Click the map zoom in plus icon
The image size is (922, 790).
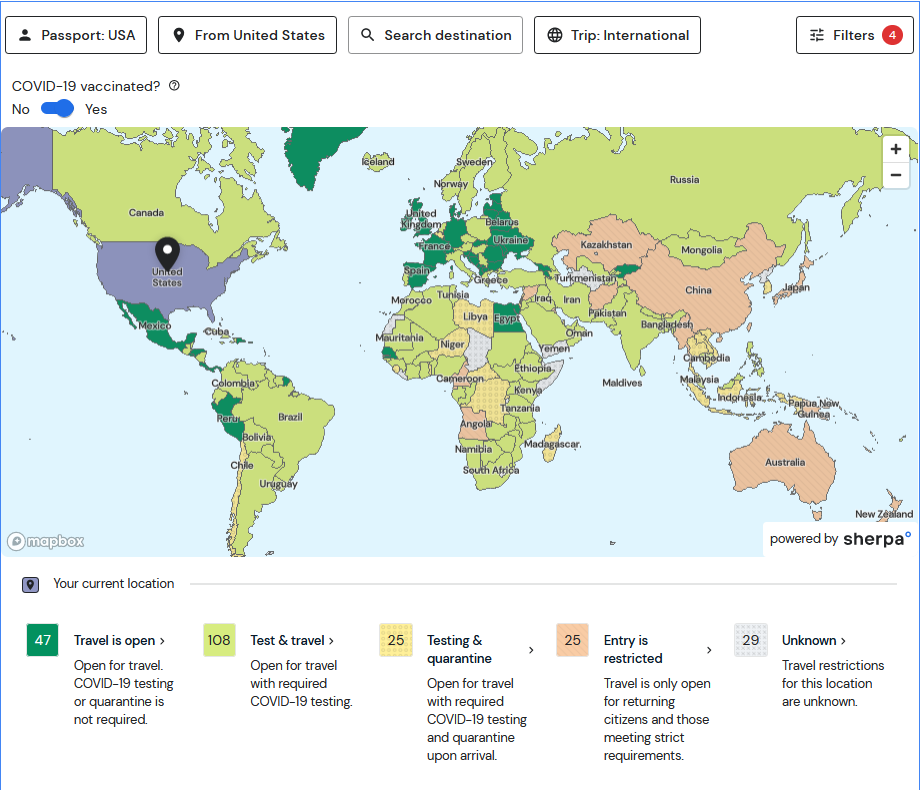pos(895,149)
